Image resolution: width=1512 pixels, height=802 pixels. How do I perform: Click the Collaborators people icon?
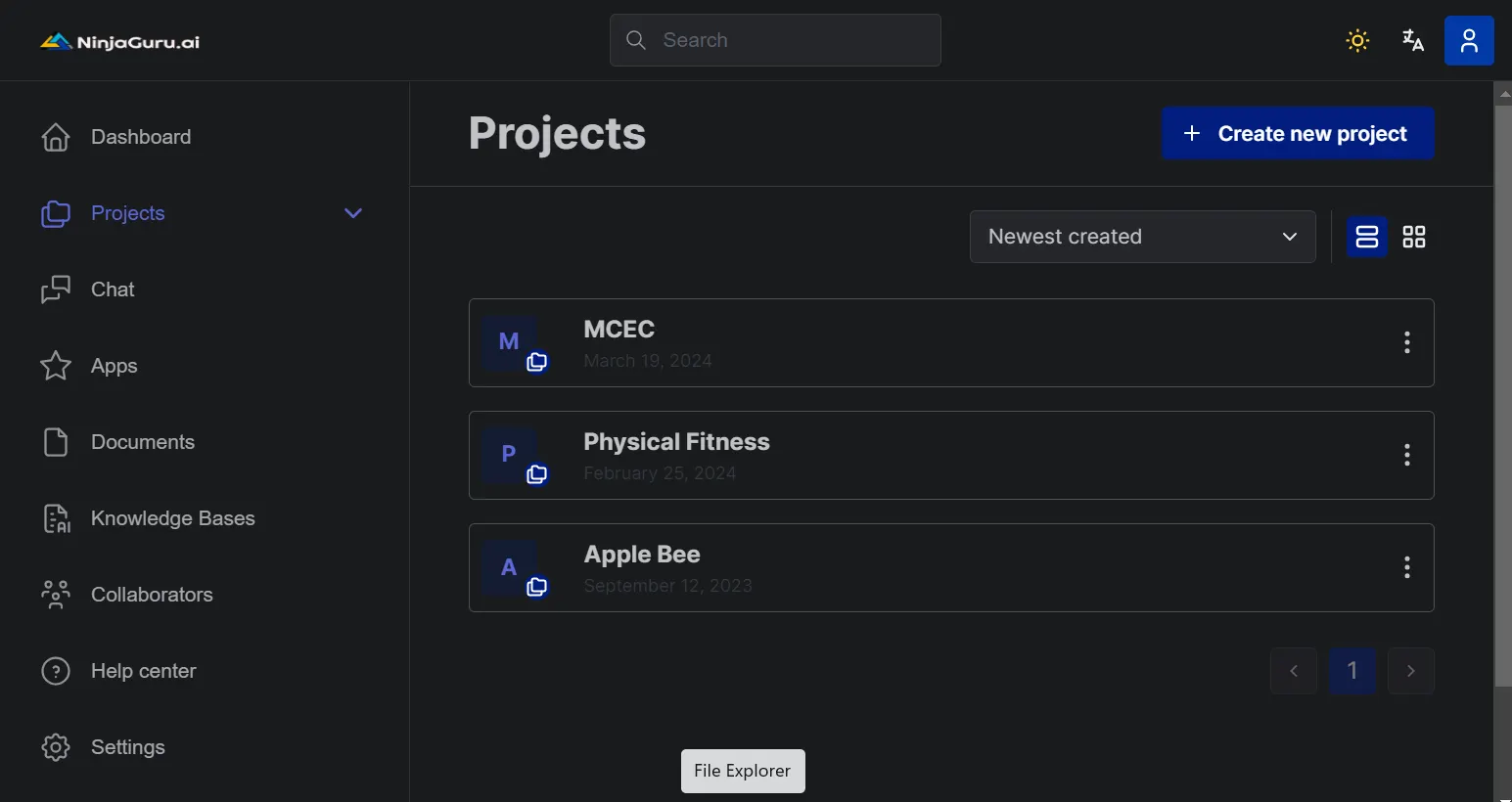coord(56,595)
